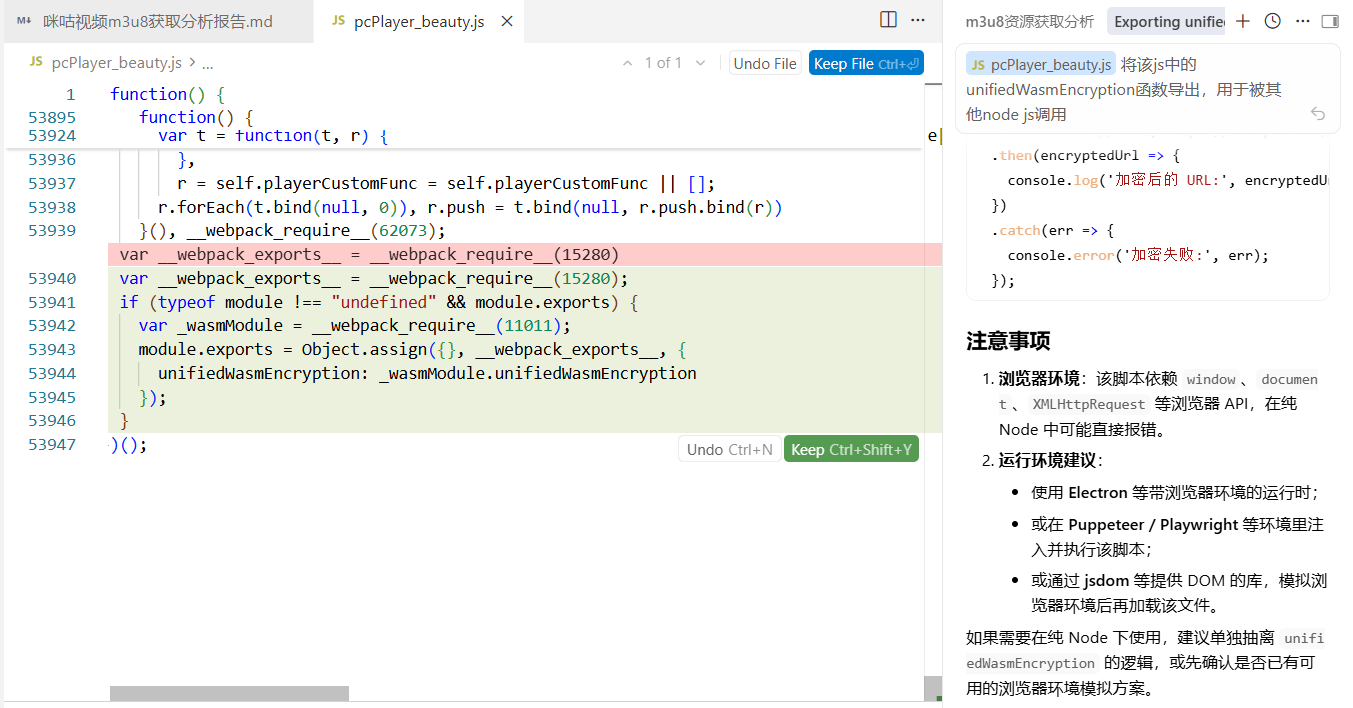Image resolution: width=1353 pixels, height=708 pixels.
Task: Click line number 53895 in the sticky header
Action: (x=52, y=117)
